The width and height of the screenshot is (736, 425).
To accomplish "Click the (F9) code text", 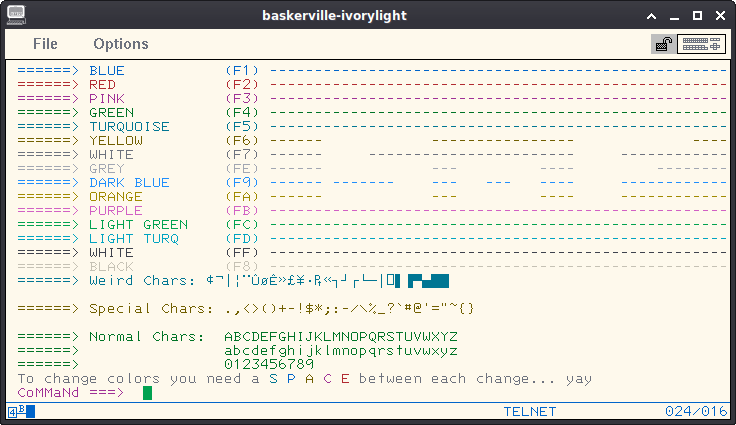I will 242,183.
